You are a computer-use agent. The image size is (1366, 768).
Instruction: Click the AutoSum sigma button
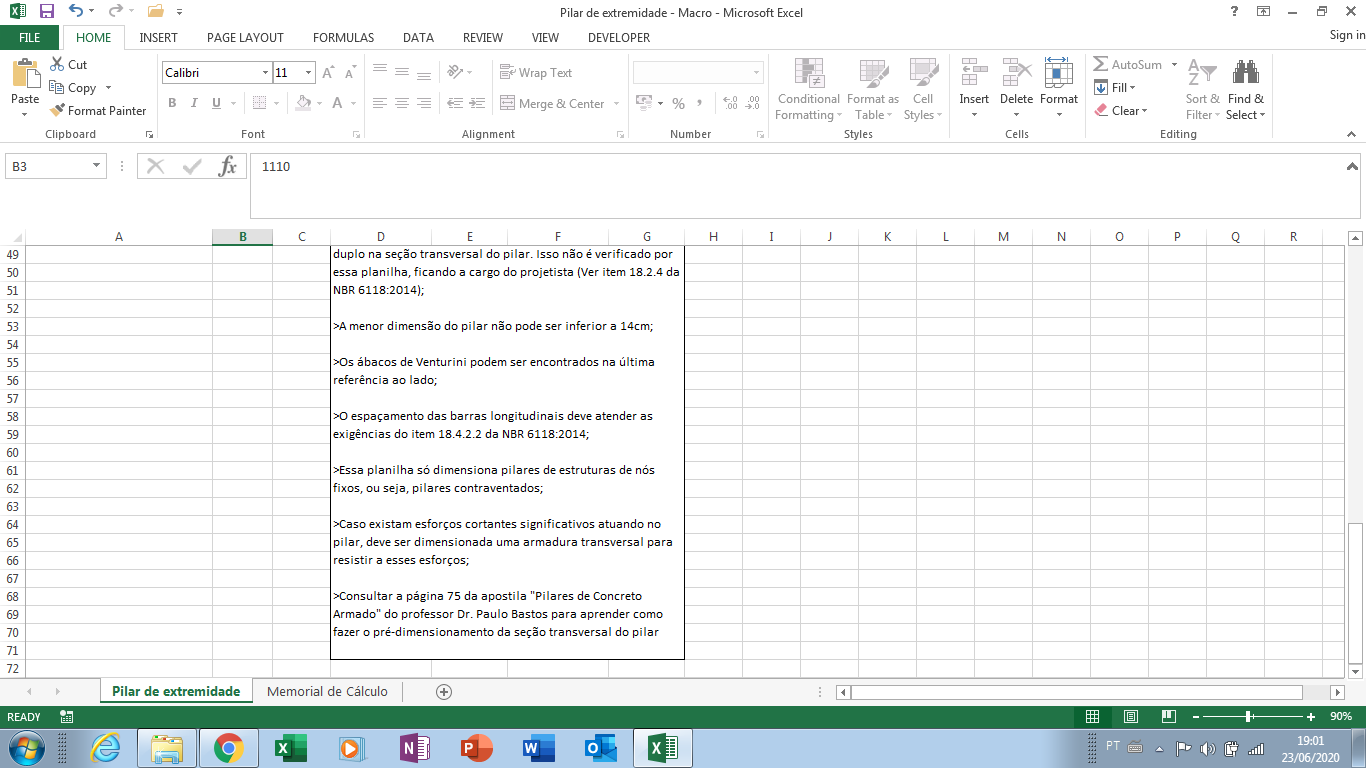click(1127, 64)
